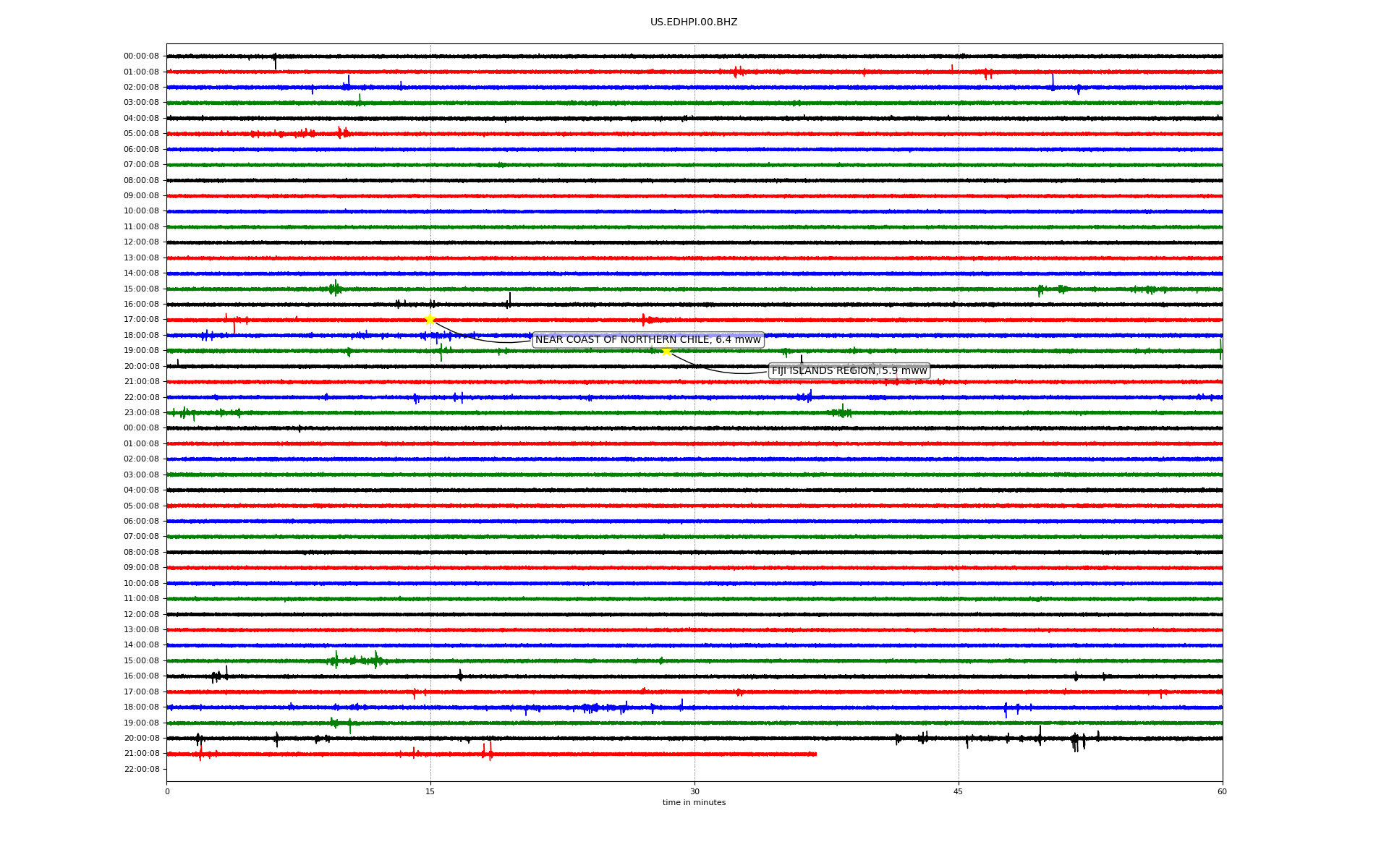This screenshot has height=868, width=1389.
Task: Click the upper 05:00:08 row label
Action: pos(141,134)
